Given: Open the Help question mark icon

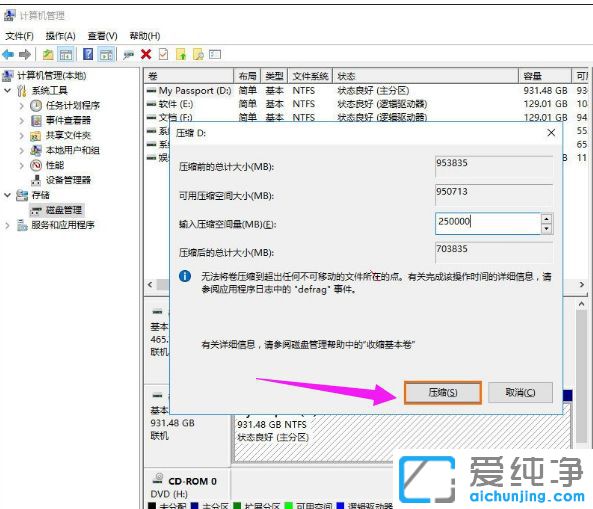Looking at the screenshot, I should click(x=88, y=54).
